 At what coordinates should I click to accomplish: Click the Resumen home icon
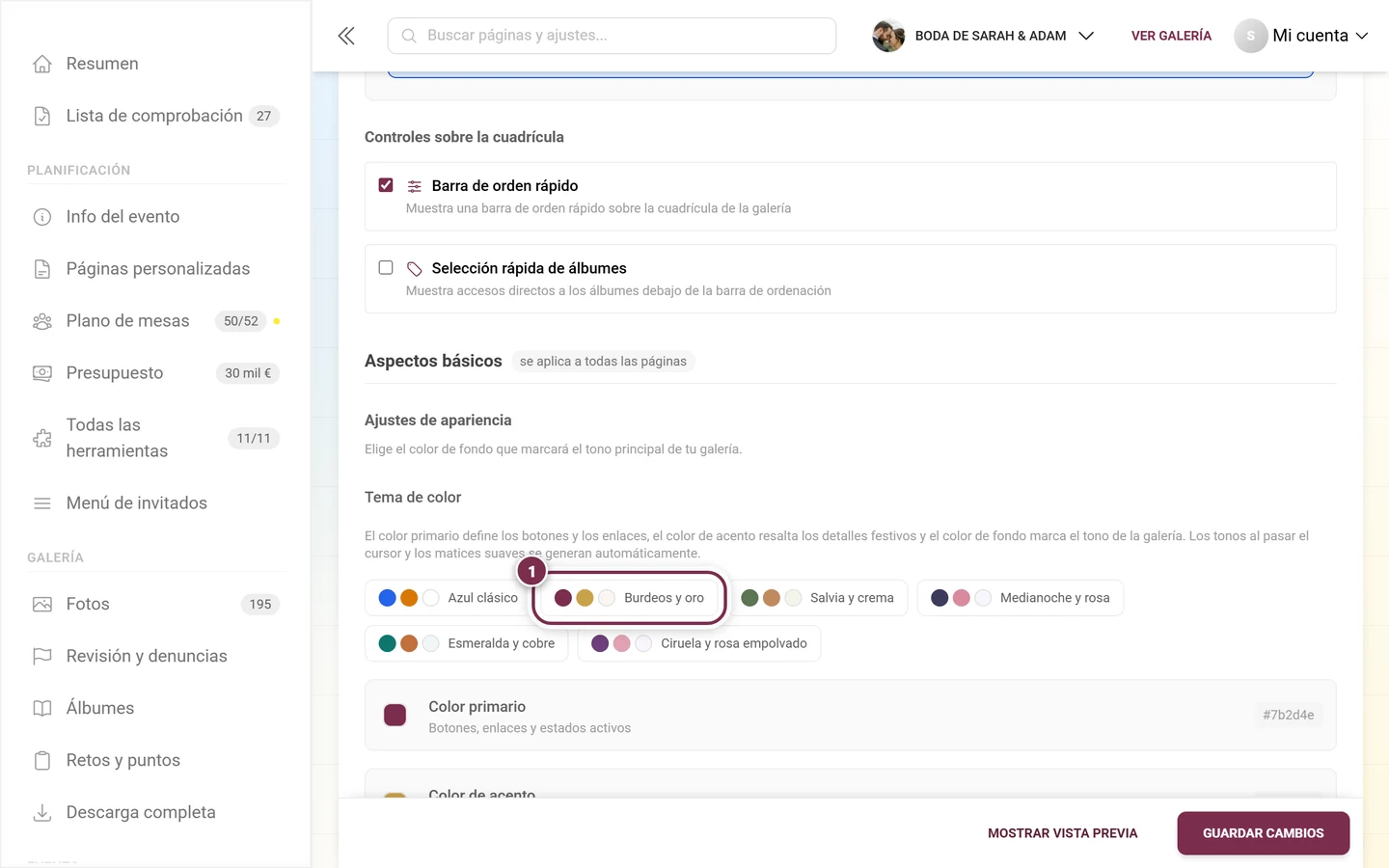42,64
